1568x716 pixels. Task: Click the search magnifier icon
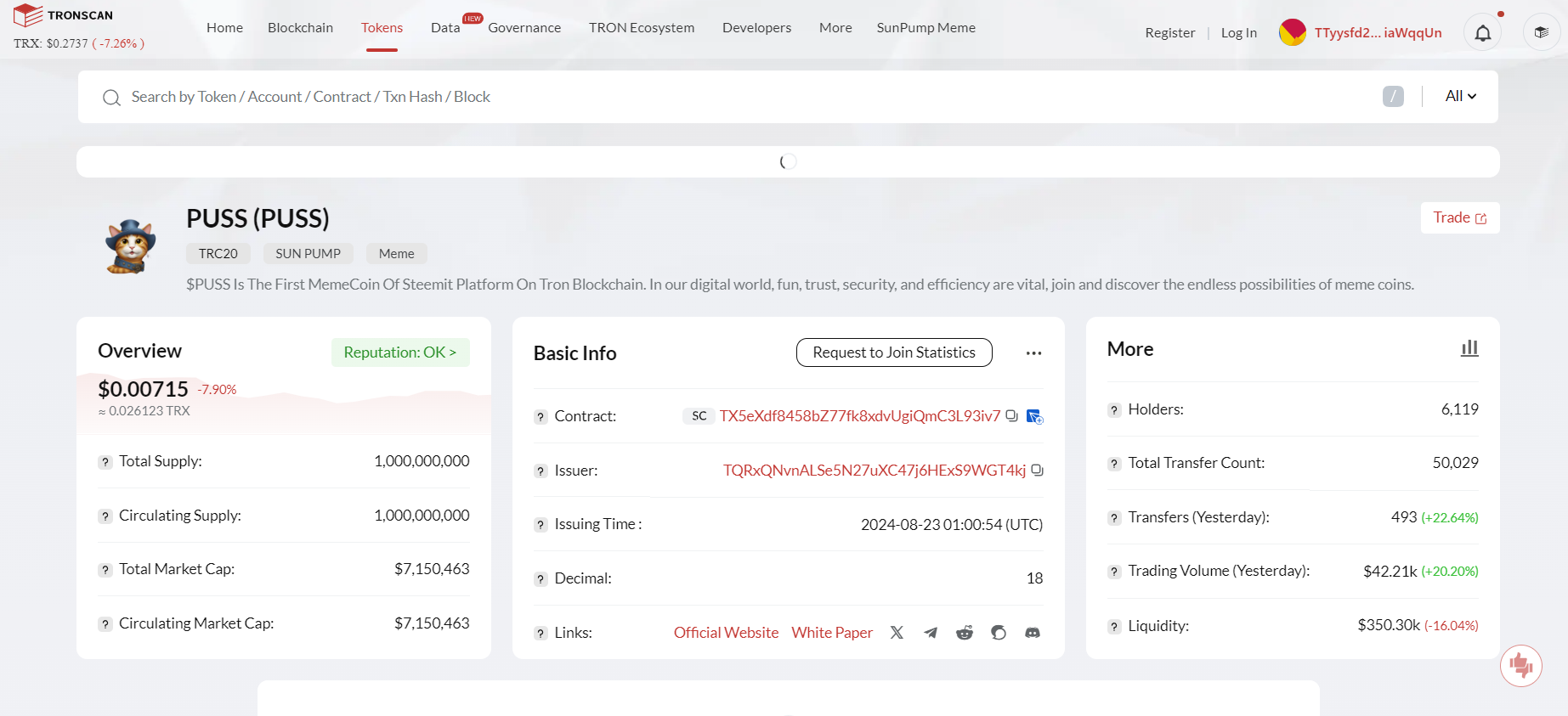tap(111, 98)
